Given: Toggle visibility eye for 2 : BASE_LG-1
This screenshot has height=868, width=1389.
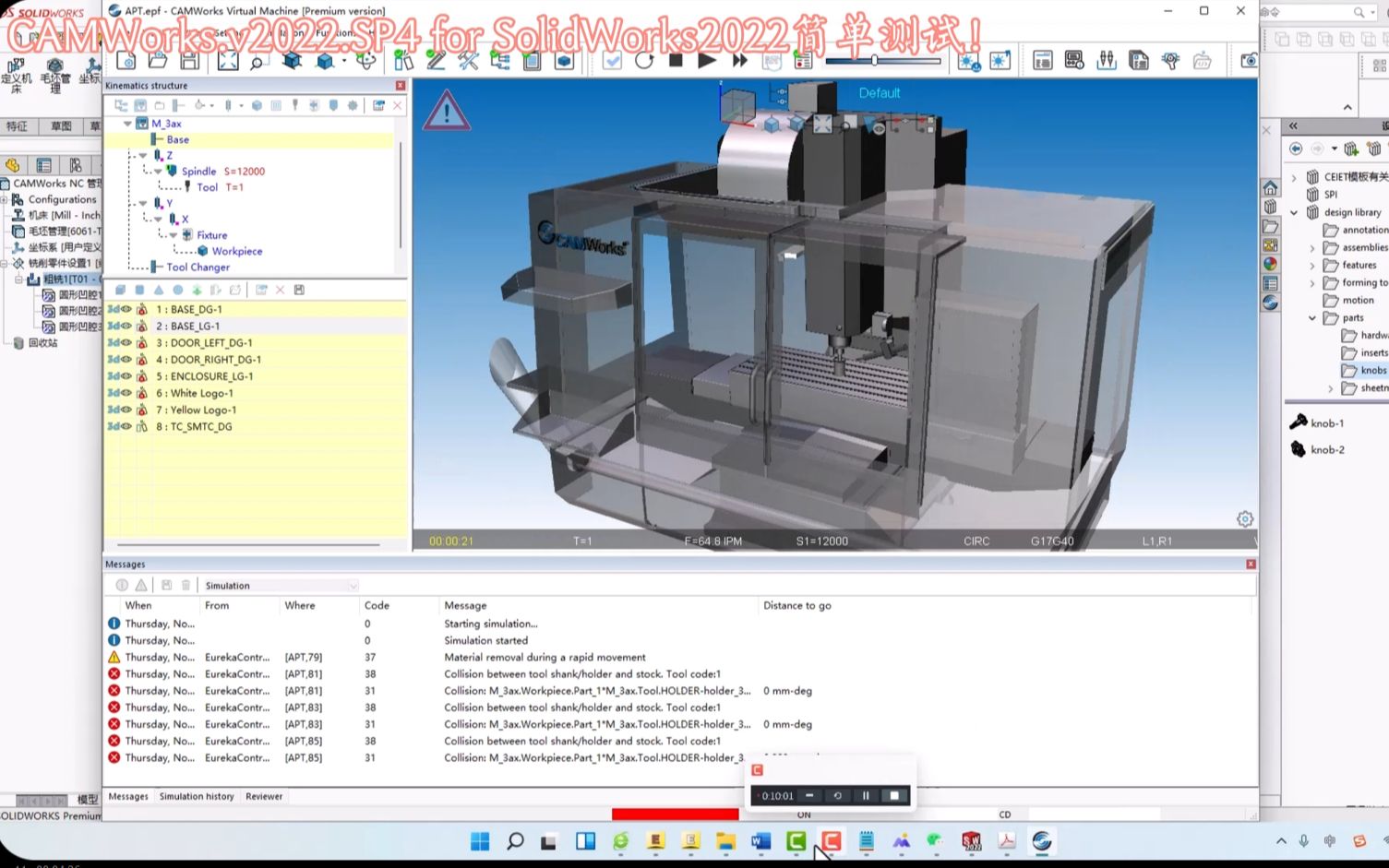Looking at the screenshot, I should [126, 327].
